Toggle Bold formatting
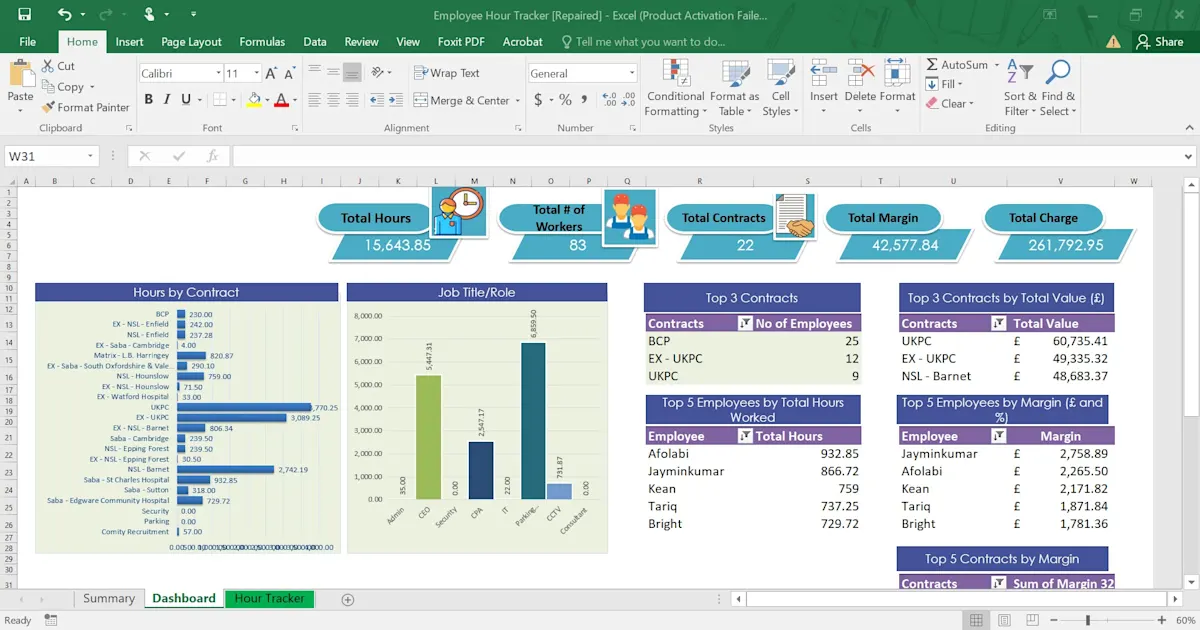 (x=149, y=100)
